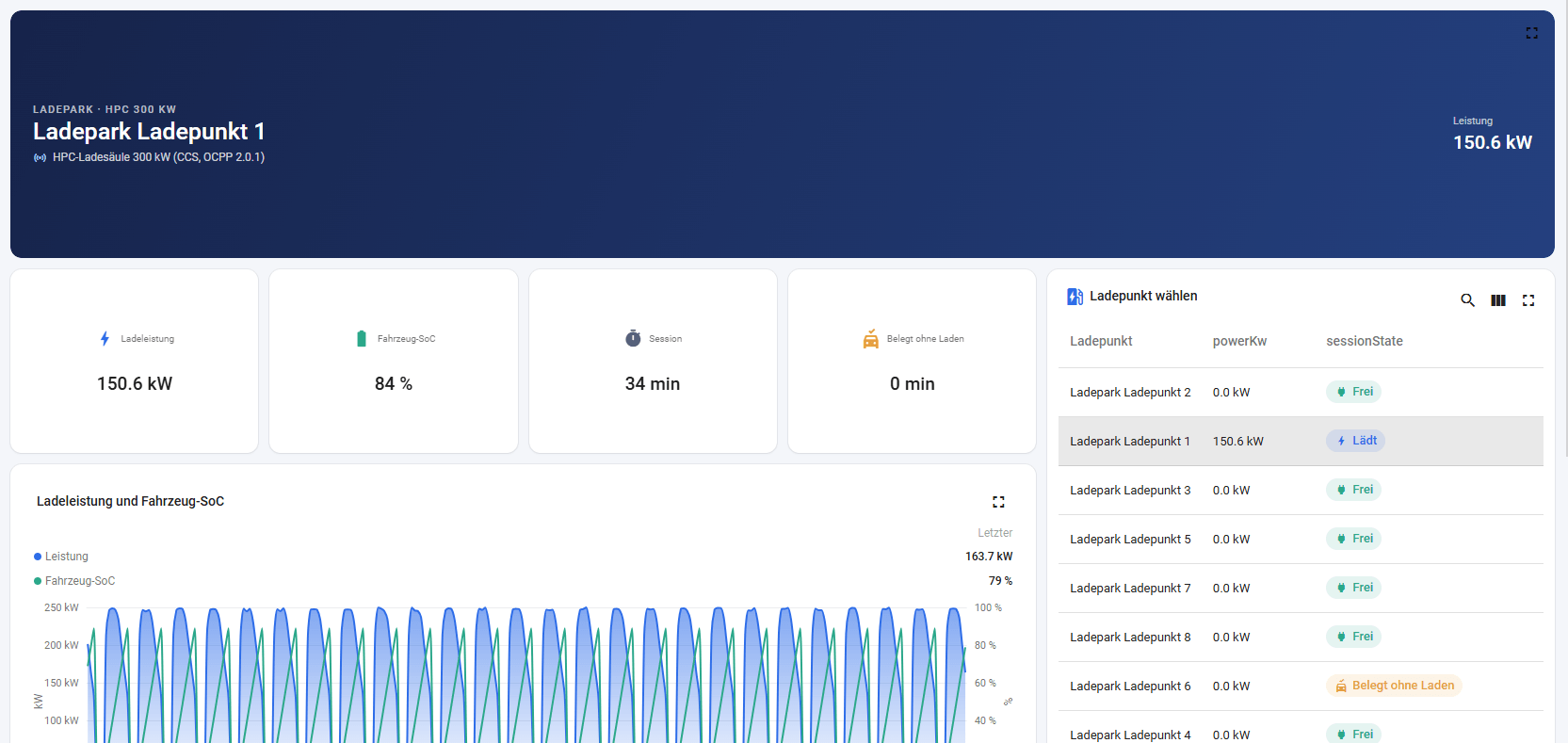Image resolution: width=1568 pixels, height=743 pixels.
Task: Click the 84 % value on Fahrzeug-SoC card
Action: (394, 384)
